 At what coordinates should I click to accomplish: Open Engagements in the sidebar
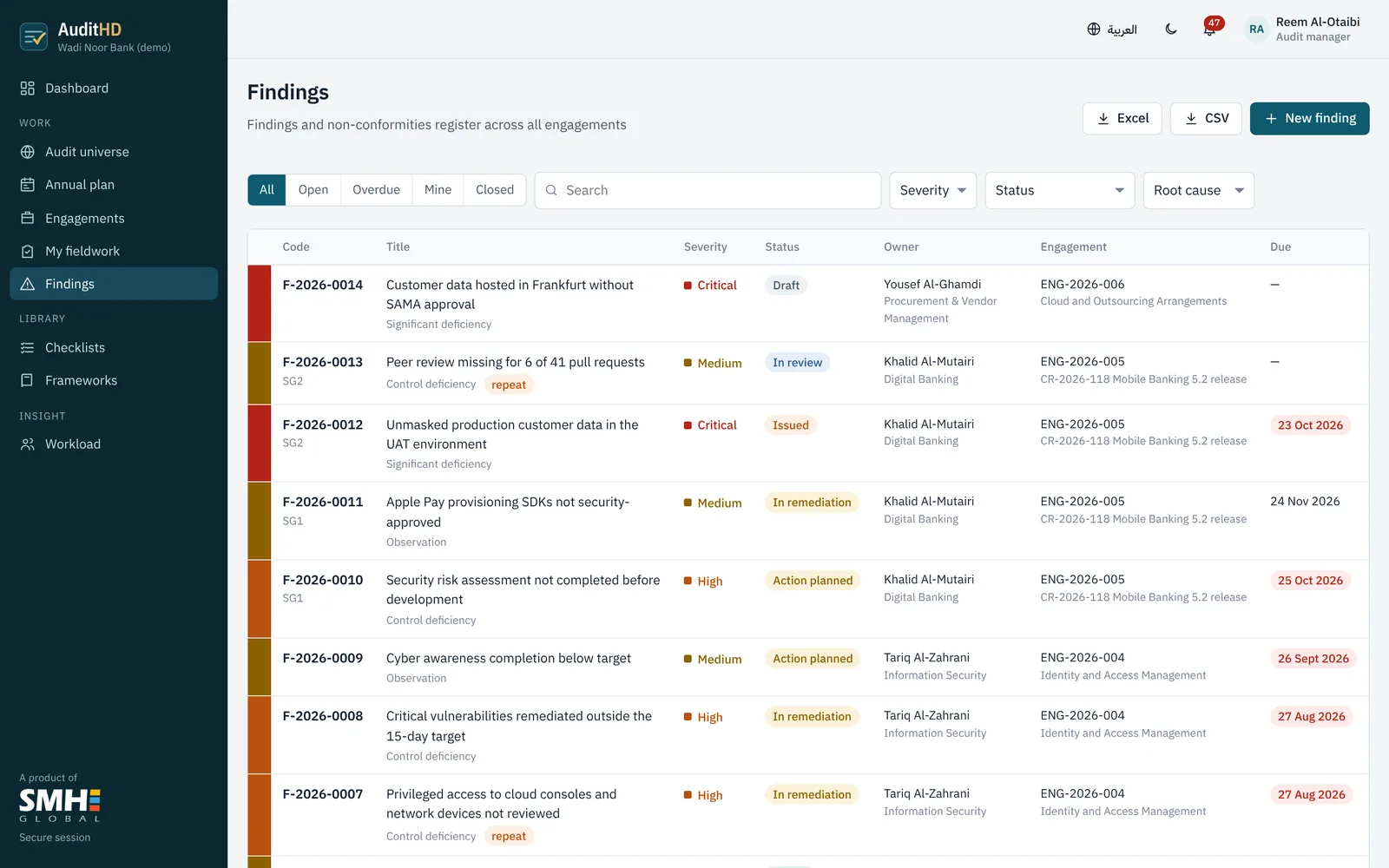tap(114, 219)
